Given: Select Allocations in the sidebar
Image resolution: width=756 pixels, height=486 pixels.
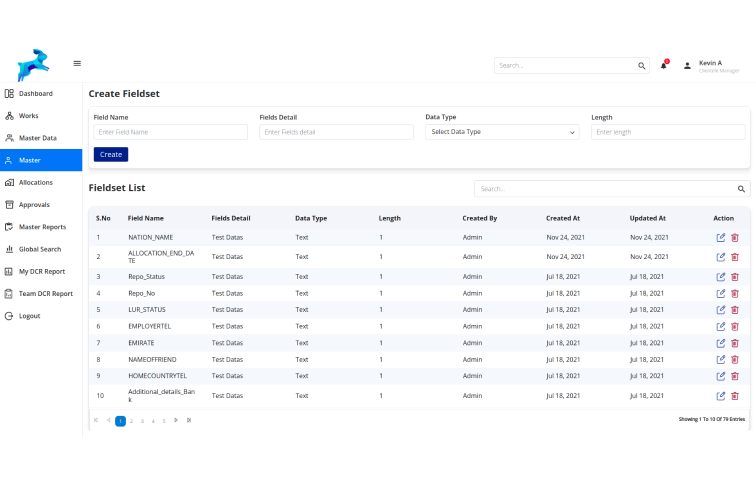Looking at the screenshot, I should (x=35, y=182).
